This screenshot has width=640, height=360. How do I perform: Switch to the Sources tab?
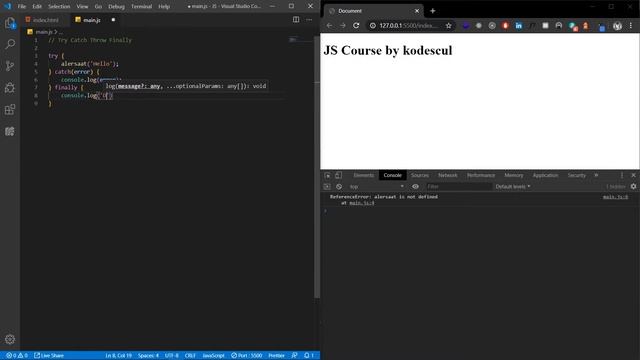pos(420,175)
